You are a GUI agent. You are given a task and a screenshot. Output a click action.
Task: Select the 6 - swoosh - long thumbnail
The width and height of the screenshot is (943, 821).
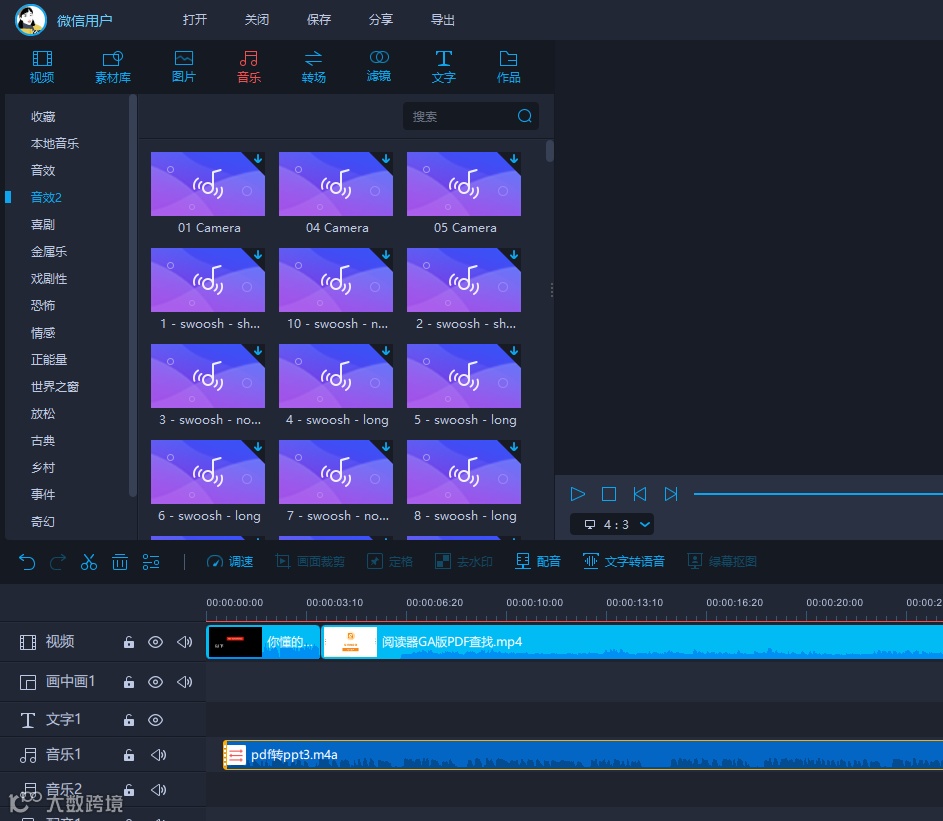pyautogui.click(x=208, y=472)
